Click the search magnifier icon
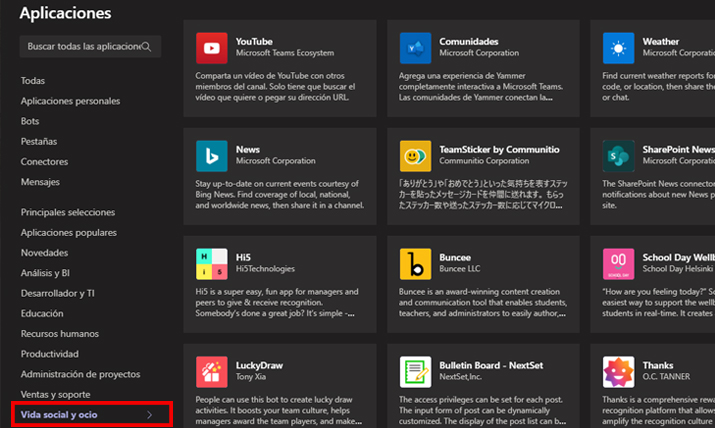This screenshot has height=428, width=715. coord(146,46)
